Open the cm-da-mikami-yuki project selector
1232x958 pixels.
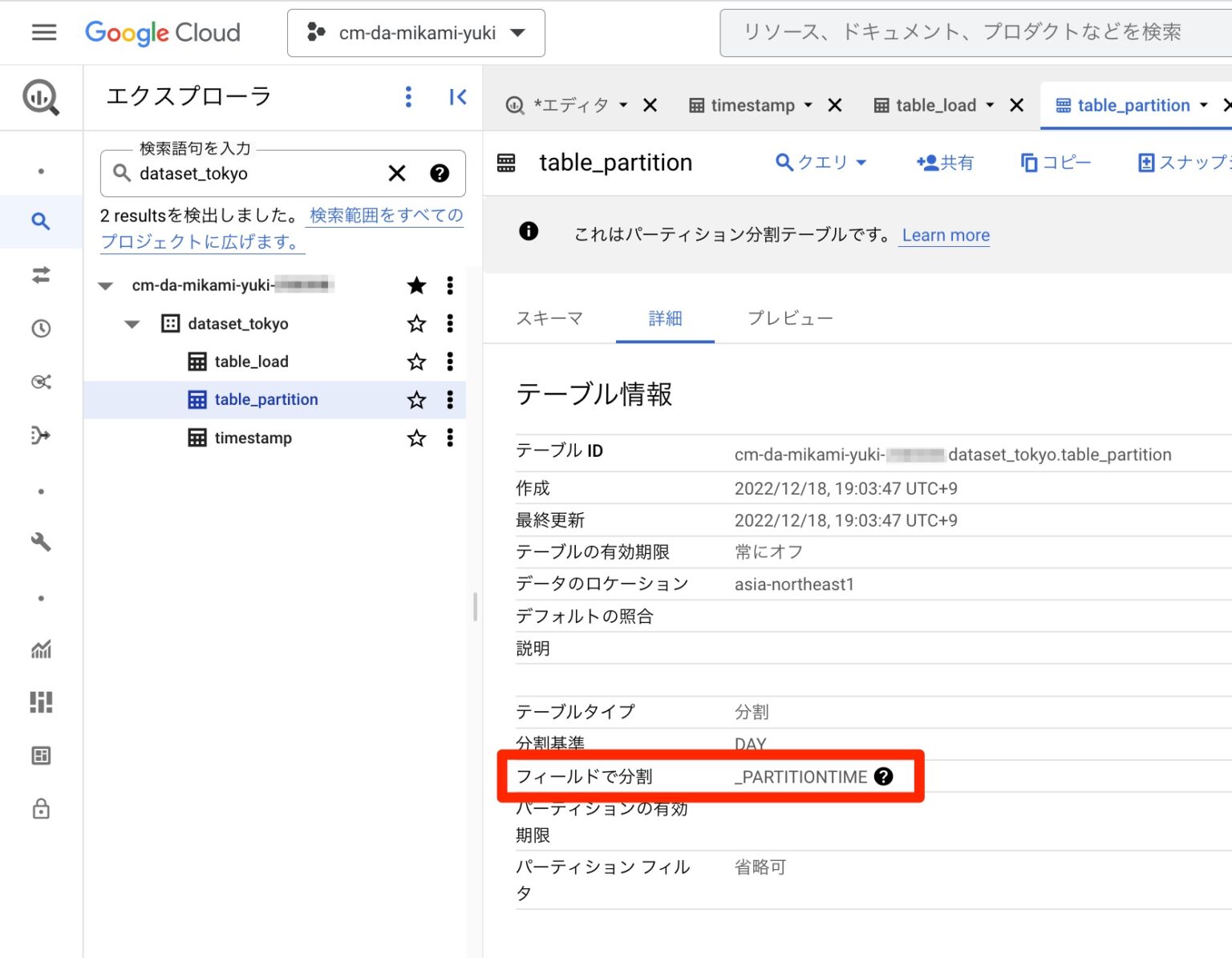click(415, 33)
